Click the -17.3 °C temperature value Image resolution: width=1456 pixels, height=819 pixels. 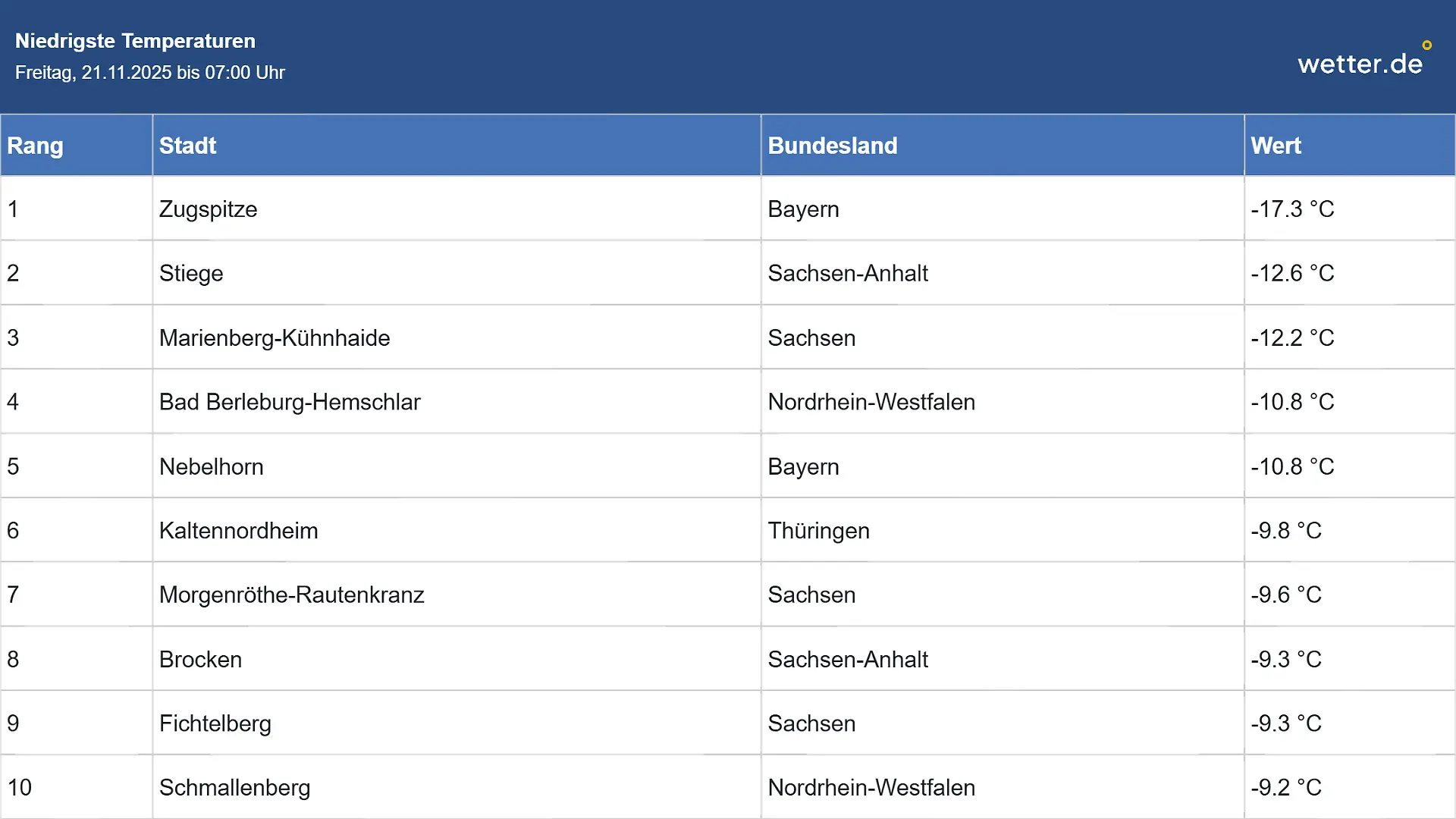(1292, 209)
